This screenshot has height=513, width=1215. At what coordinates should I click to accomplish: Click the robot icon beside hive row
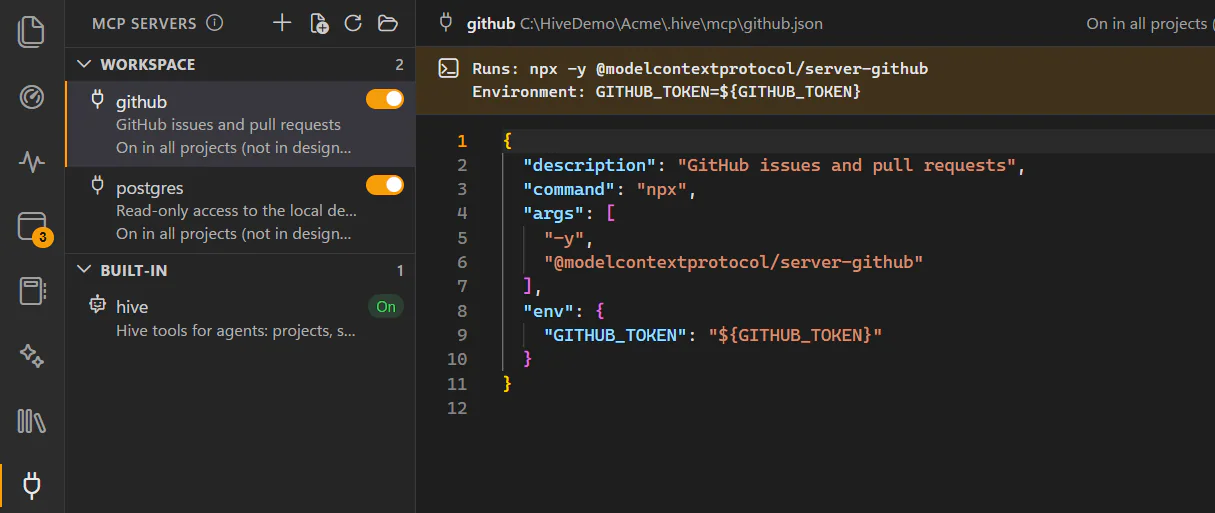coord(98,305)
